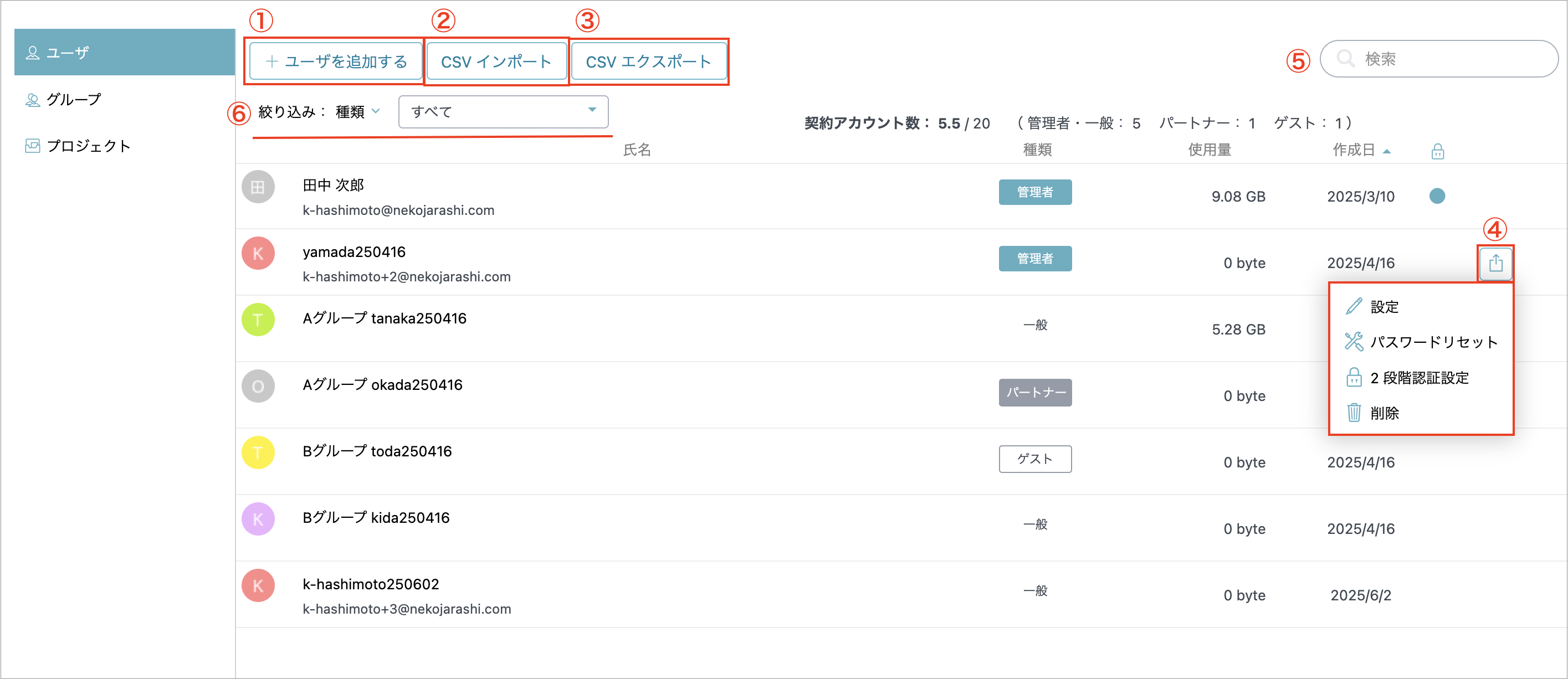
Task: Click the パートナー badge in the okada250416 row
Action: (1036, 393)
